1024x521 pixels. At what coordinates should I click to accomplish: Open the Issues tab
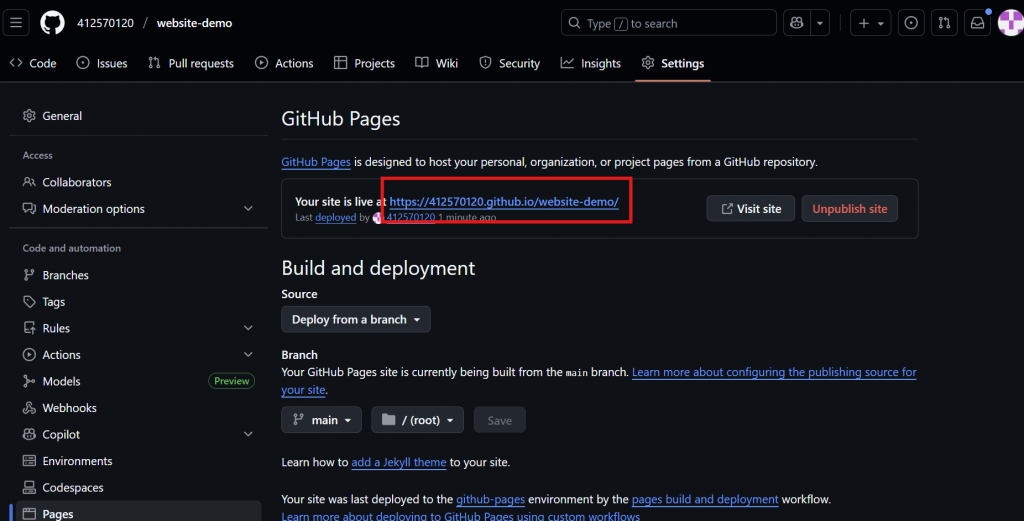pos(102,63)
